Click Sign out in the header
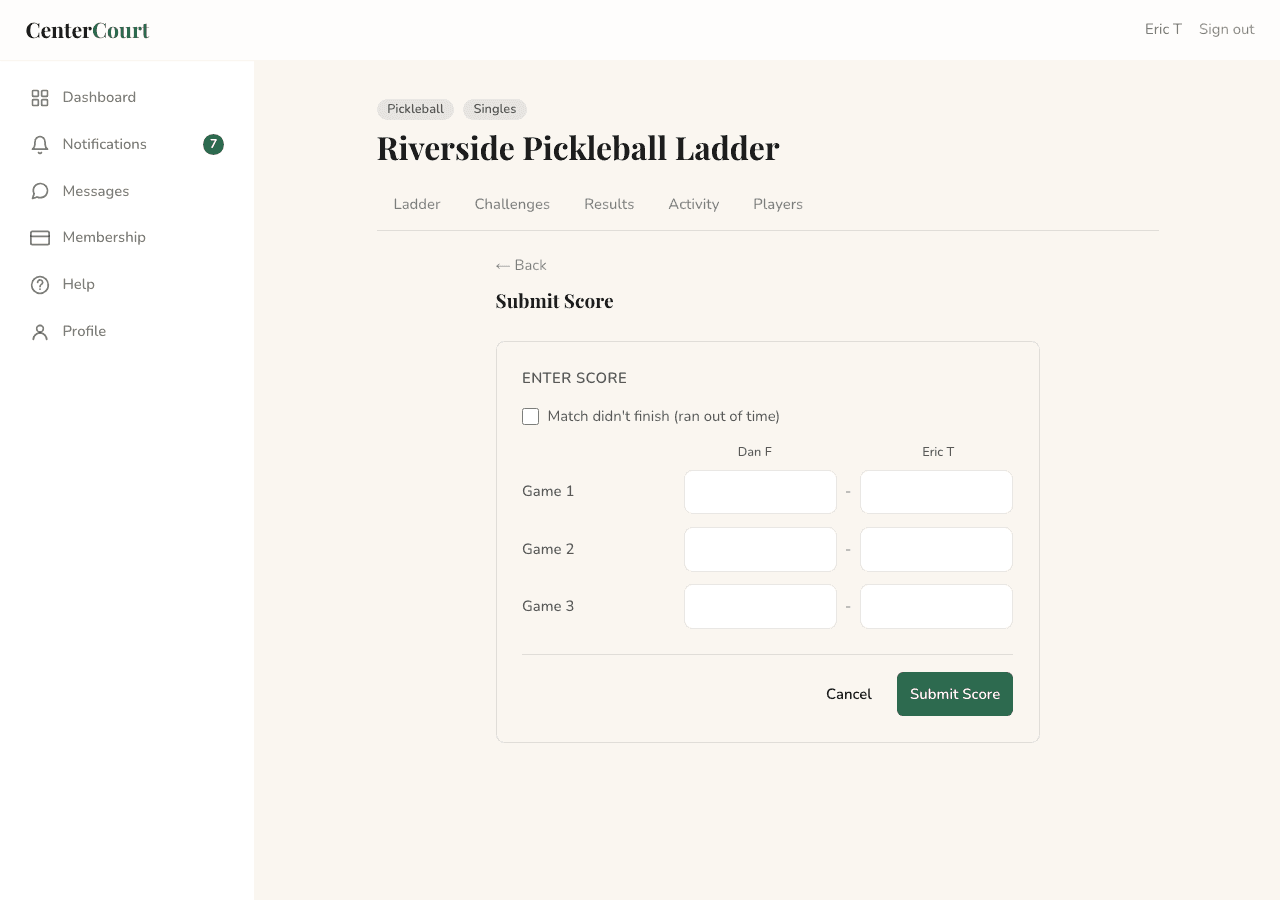This screenshot has height=900, width=1280. pos(1227,29)
